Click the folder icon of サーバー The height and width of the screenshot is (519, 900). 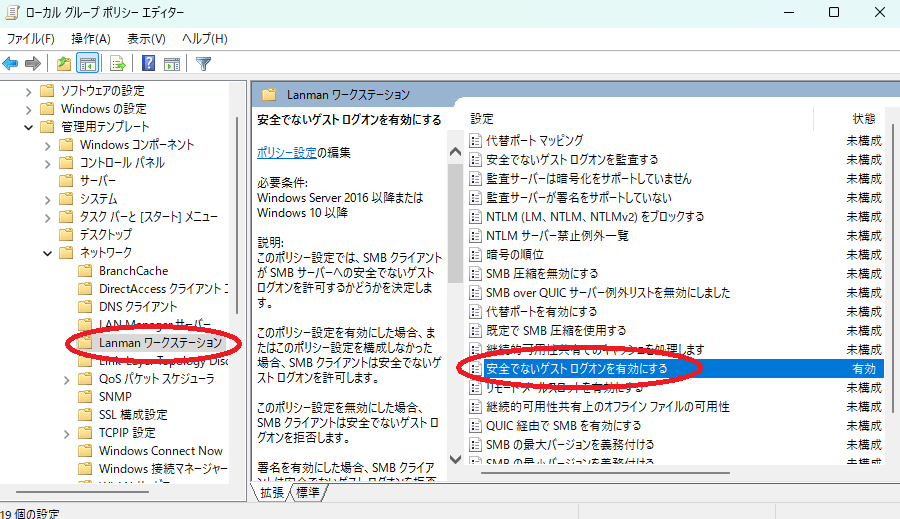point(67,180)
